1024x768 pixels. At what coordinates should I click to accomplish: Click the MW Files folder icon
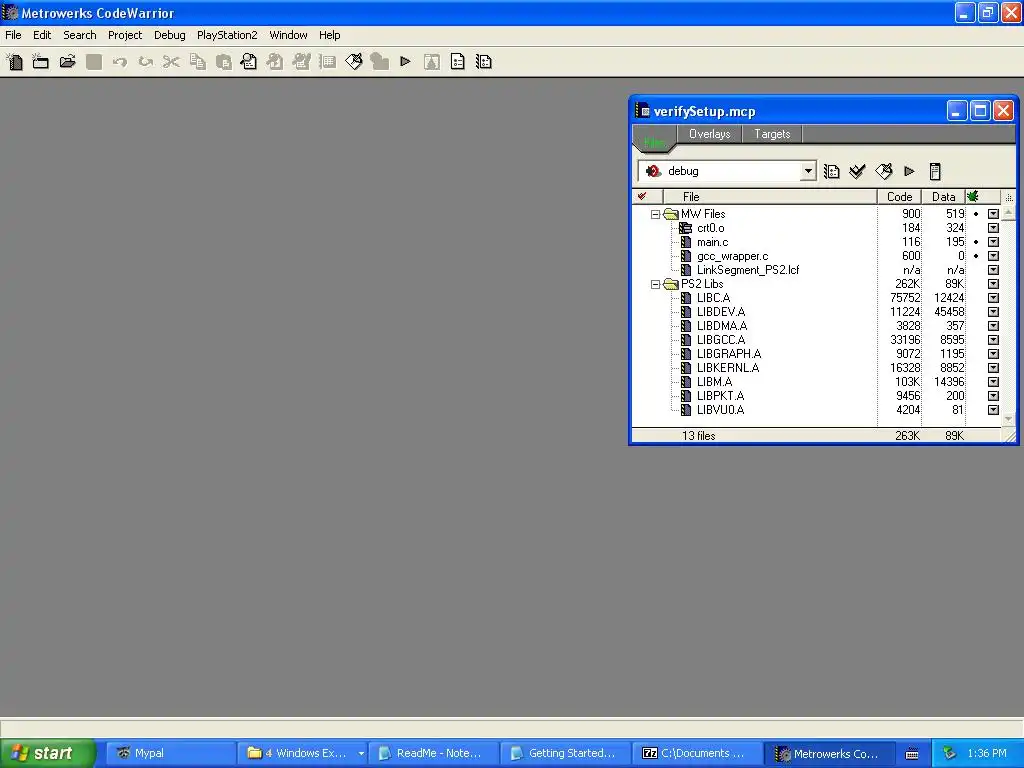coord(671,214)
